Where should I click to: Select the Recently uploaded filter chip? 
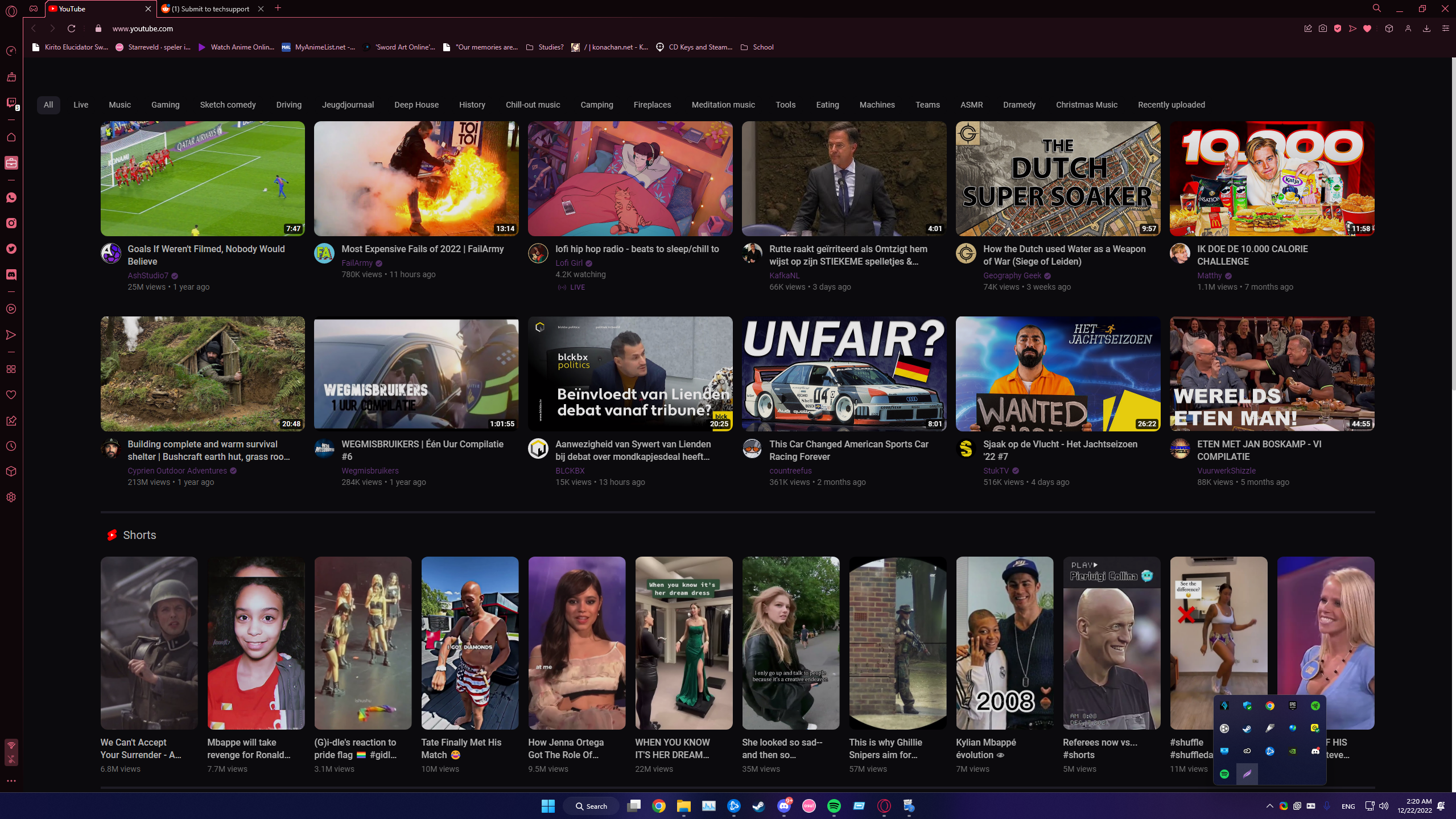(x=1171, y=105)
